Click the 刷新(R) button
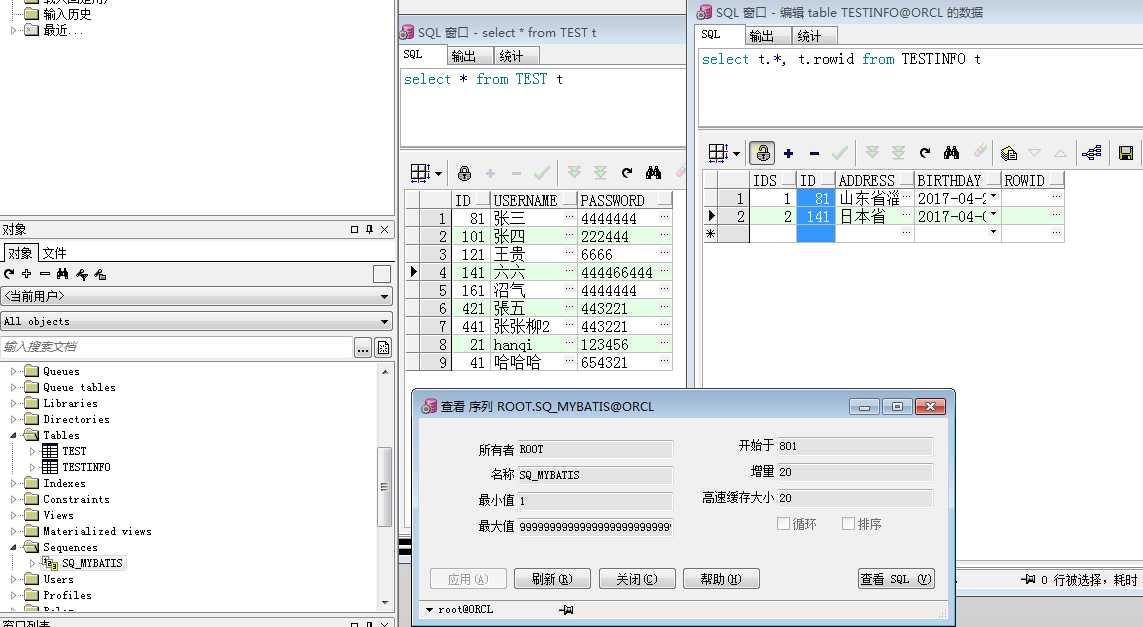This screenshot has height=627, width=1143. (x=552, y=579)
